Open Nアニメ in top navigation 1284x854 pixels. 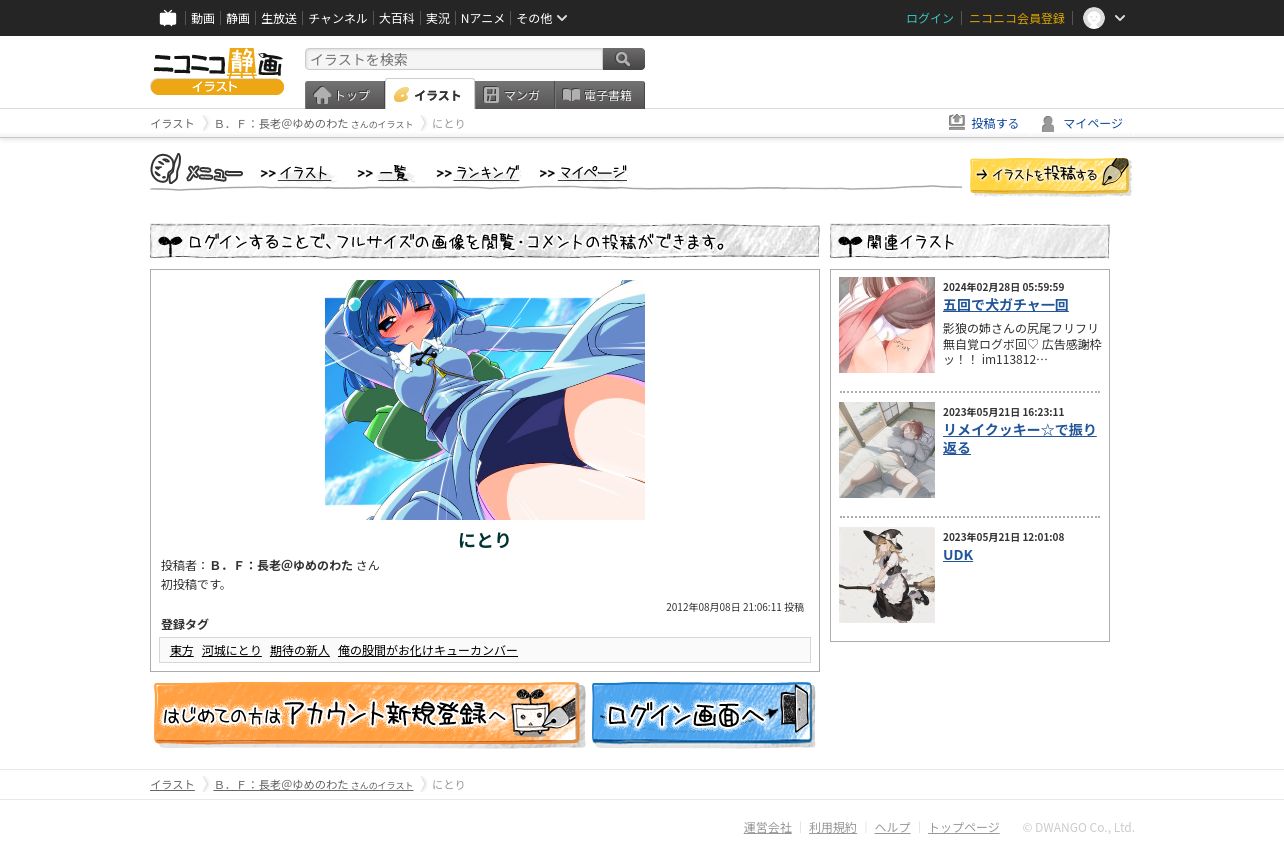click(x=483, y=18)
